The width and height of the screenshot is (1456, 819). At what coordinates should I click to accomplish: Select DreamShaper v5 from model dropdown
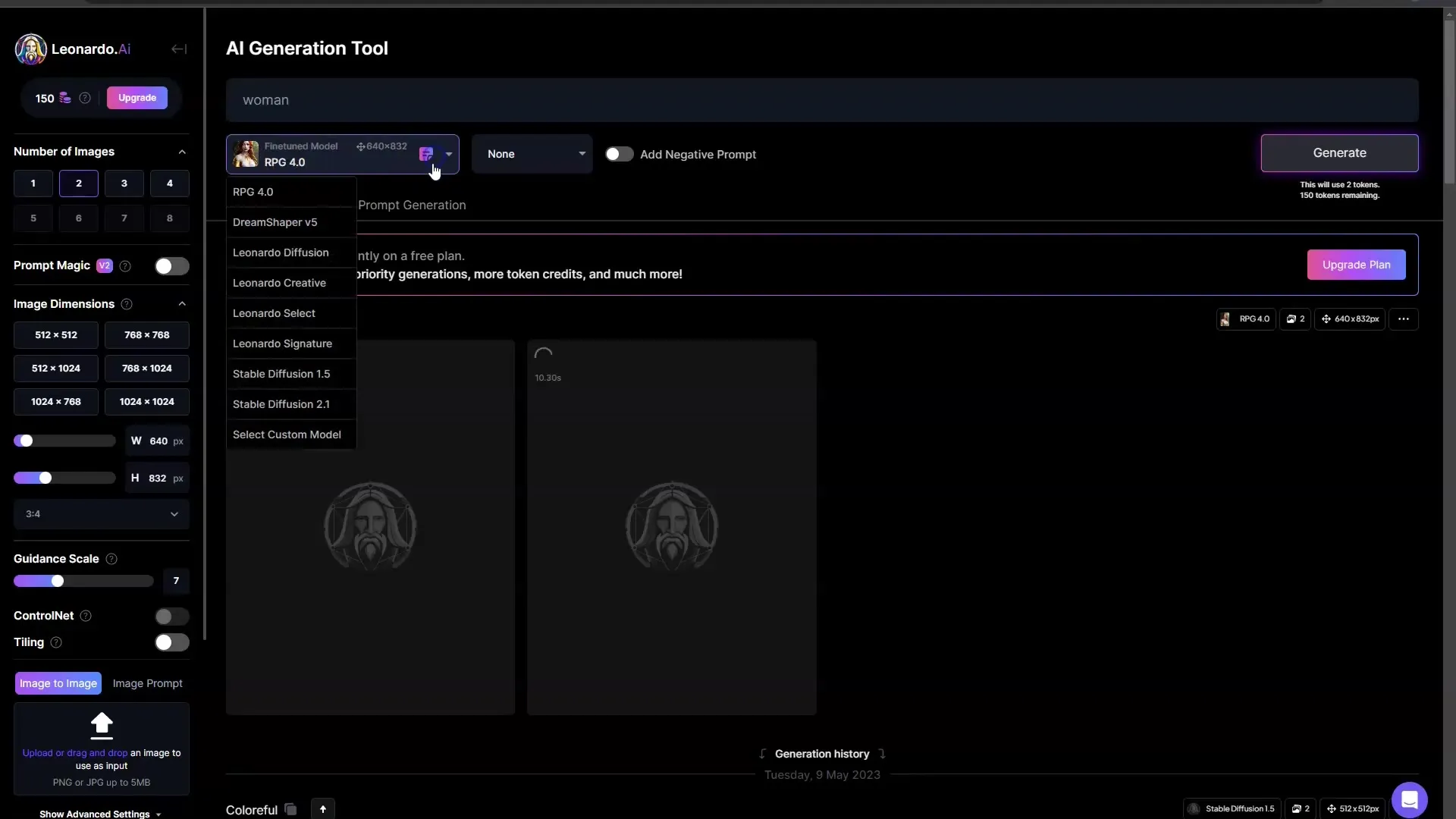(276, 221)
